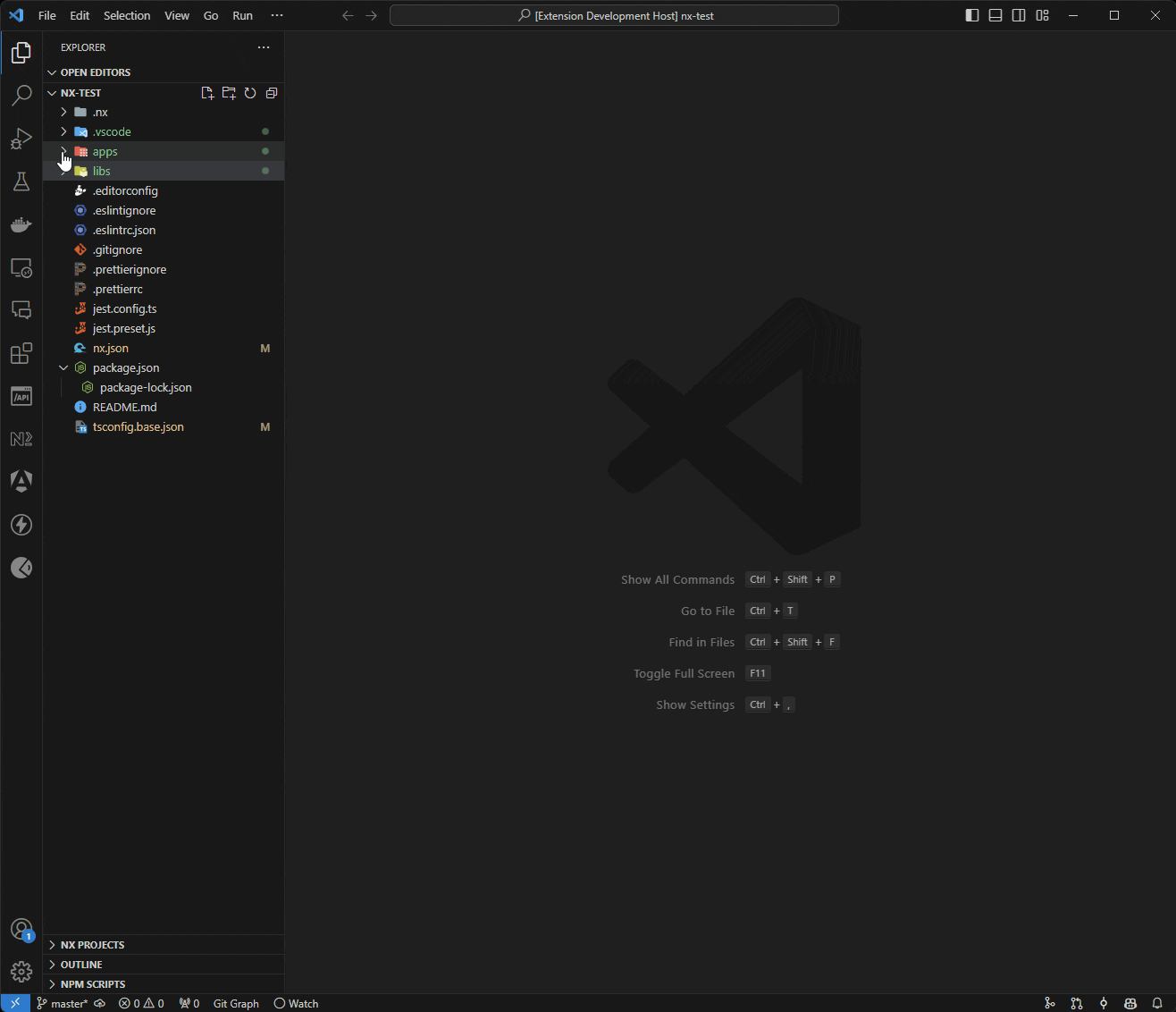Screen dimensions: 1176x1012
Task: Click the git commit icon in status bar
Action: [1104, 1003]
